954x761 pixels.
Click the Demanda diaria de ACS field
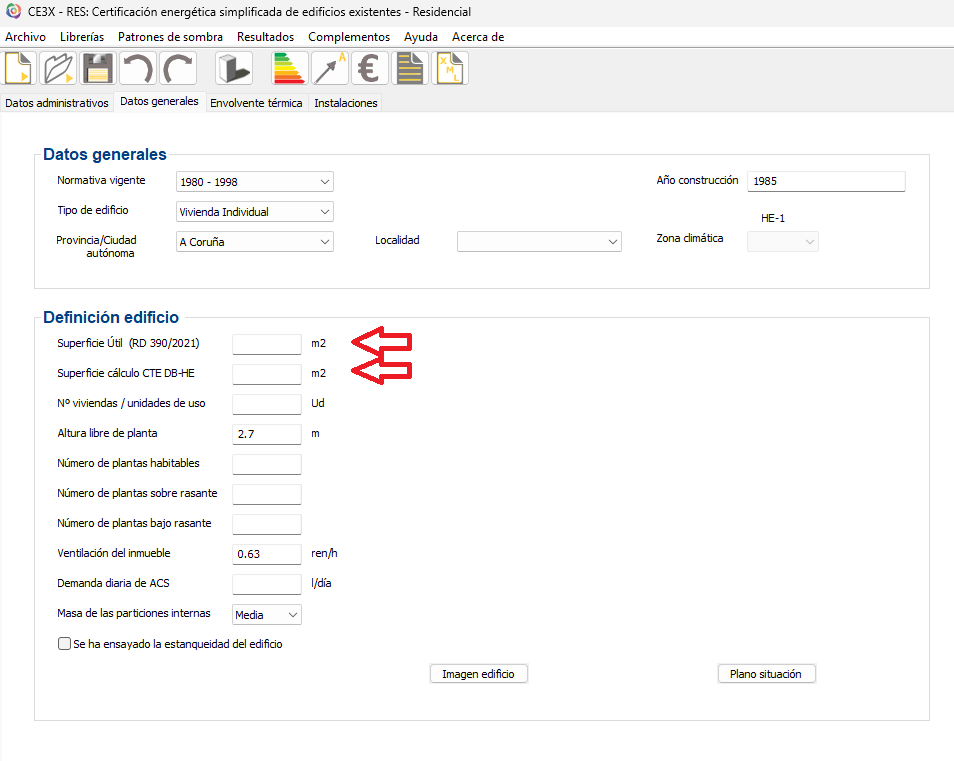tap(267, 584)
